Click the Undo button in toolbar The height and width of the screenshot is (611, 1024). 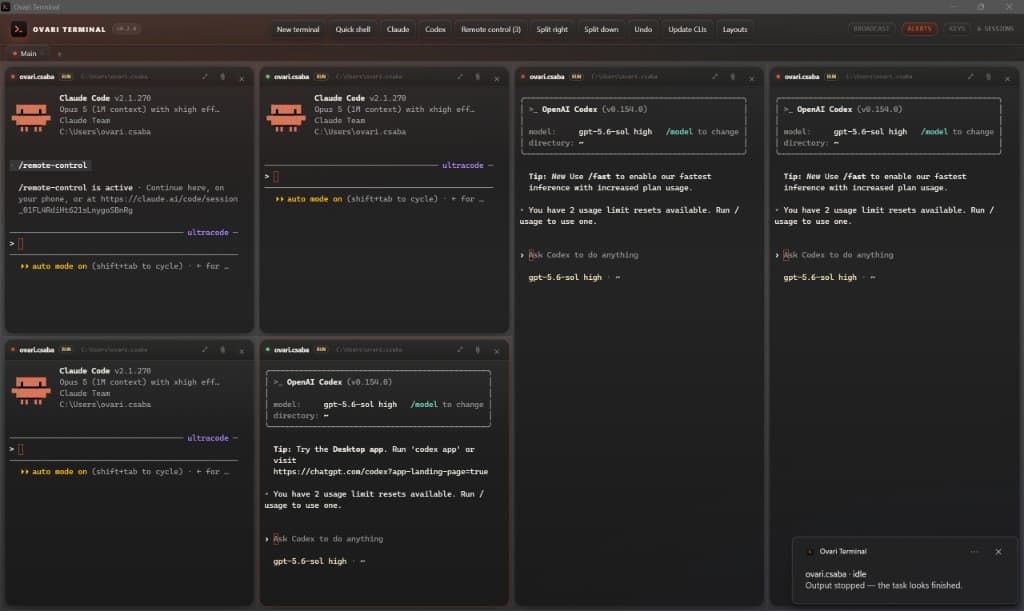643,29
